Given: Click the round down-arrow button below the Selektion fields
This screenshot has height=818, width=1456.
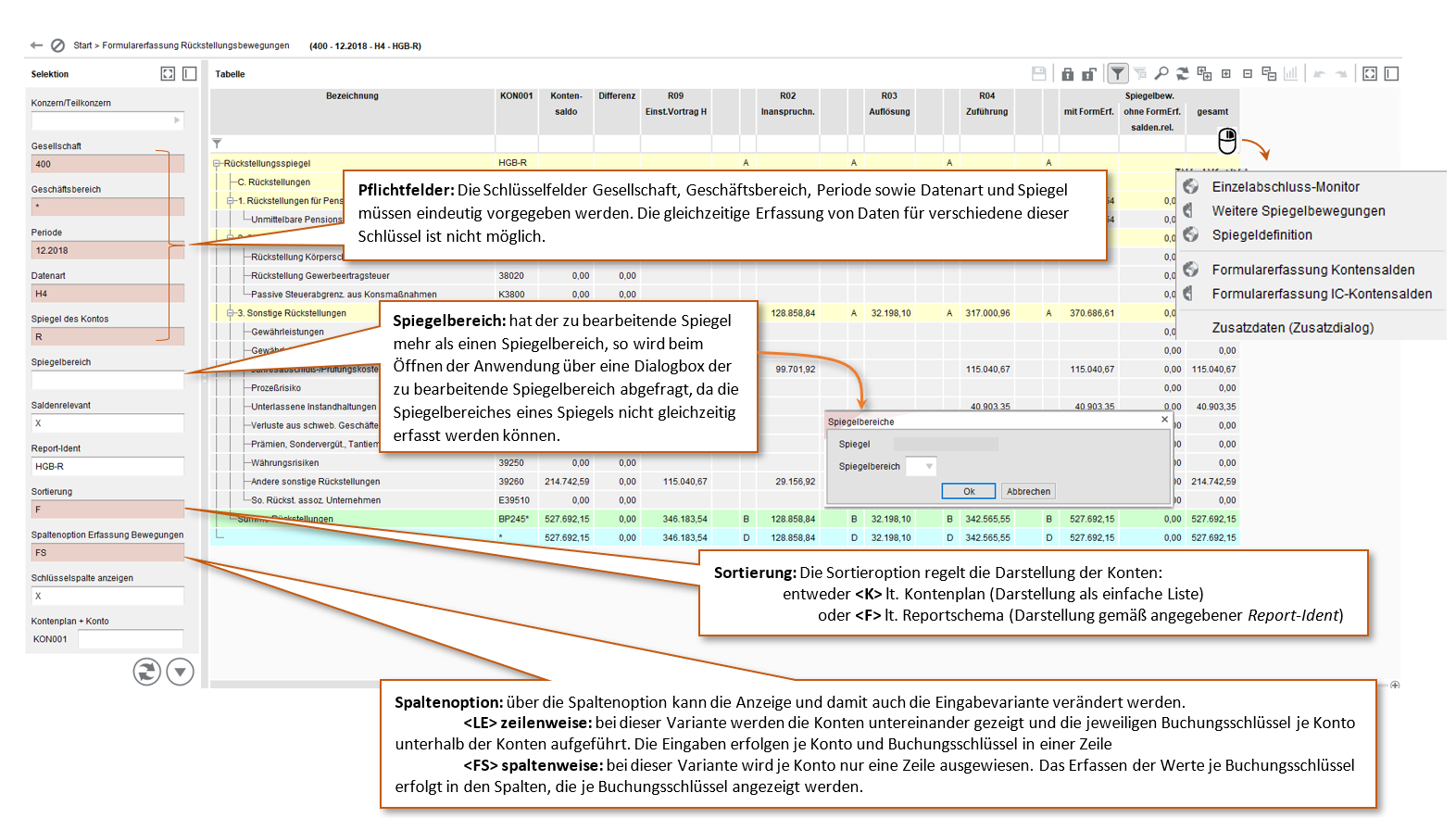Looking at the screenshot, I should pyautogui.click(x=180, y=672).
